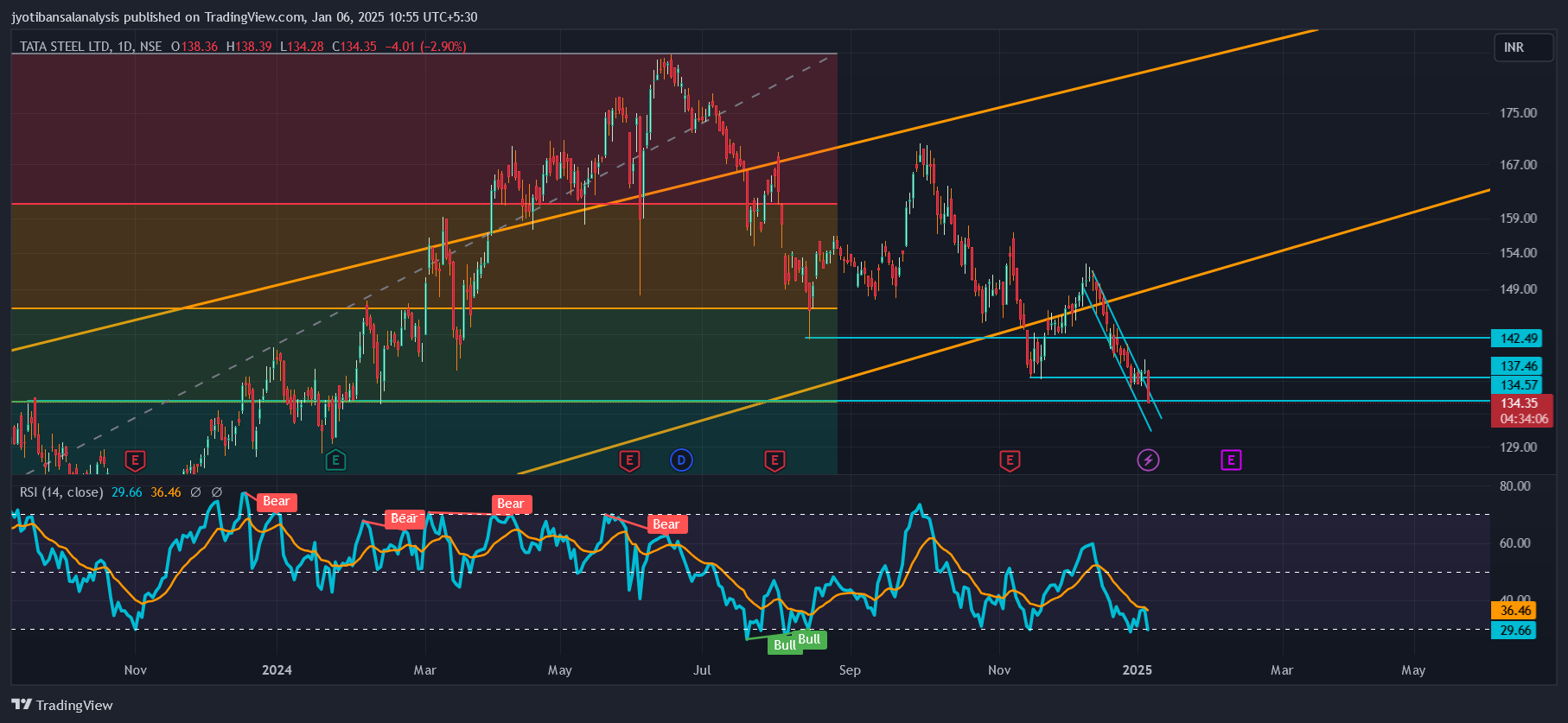Viewport: 1568px width, 723px height.
Task: Open the red earnings marker above Nov 2024
Action: (1010, 460)
